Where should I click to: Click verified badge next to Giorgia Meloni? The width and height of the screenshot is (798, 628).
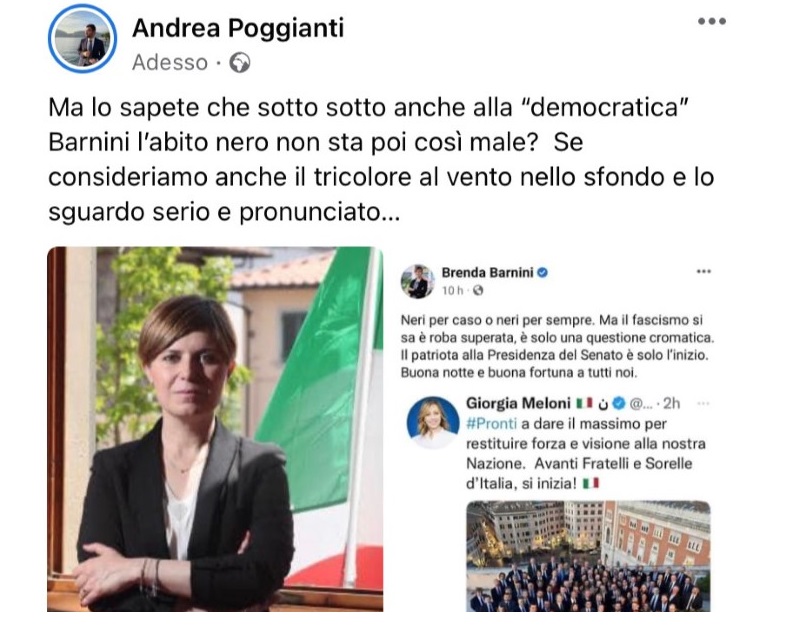point(618,404)
